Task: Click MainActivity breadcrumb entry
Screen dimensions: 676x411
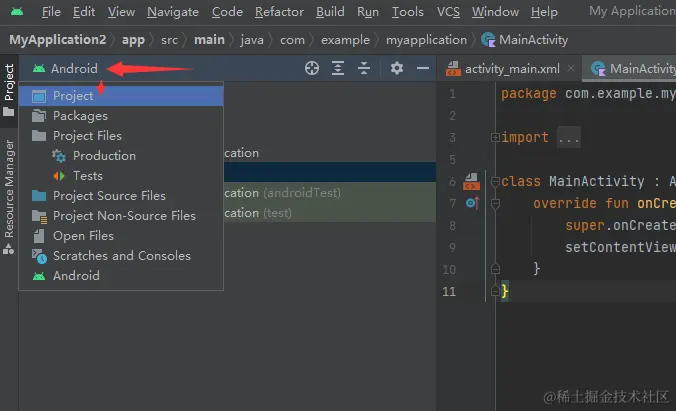Action: pos(524,40)
